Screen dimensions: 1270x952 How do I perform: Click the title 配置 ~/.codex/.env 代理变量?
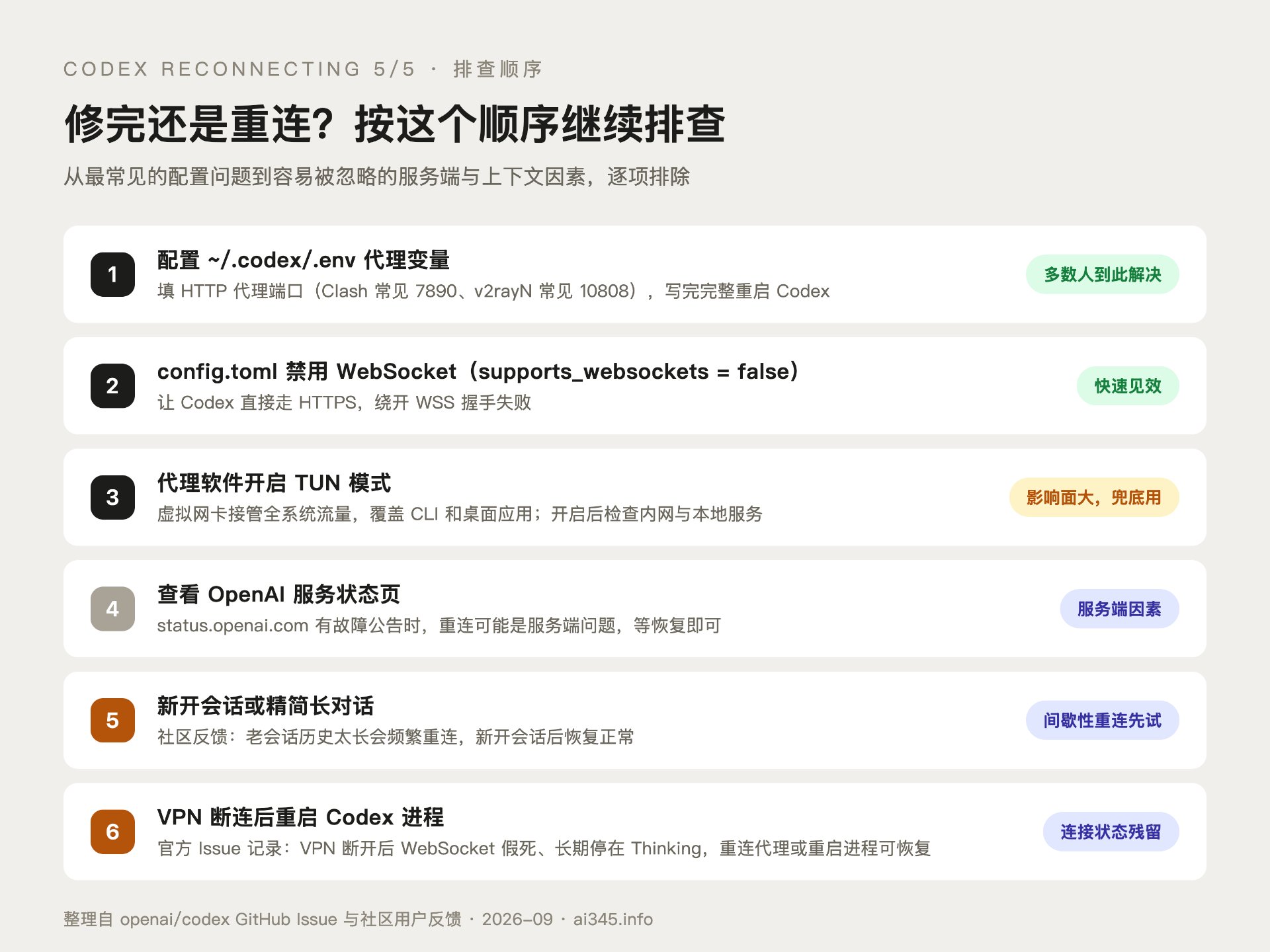coord(303,260)
